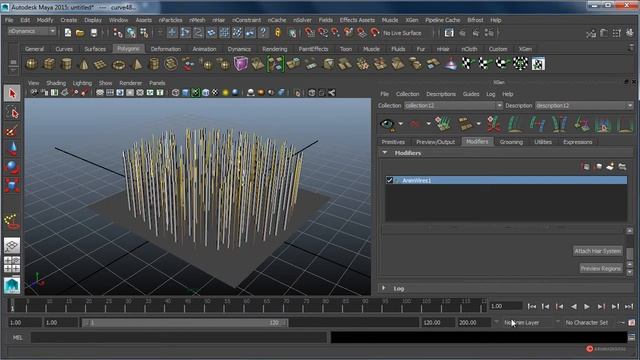Open the nDynamics menu set dropdown
This screenshot has width=640, height=360.
[32, 31]
